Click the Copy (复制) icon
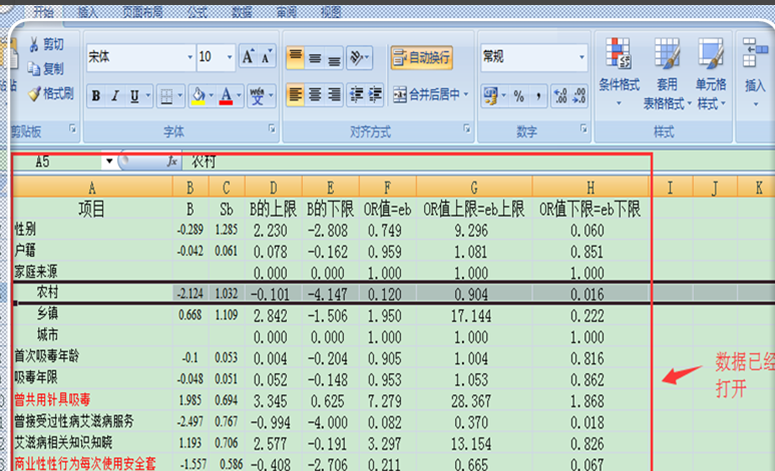The width and height of the screenshot is (775, 471). pyautogui.click(x=34, y=69)
